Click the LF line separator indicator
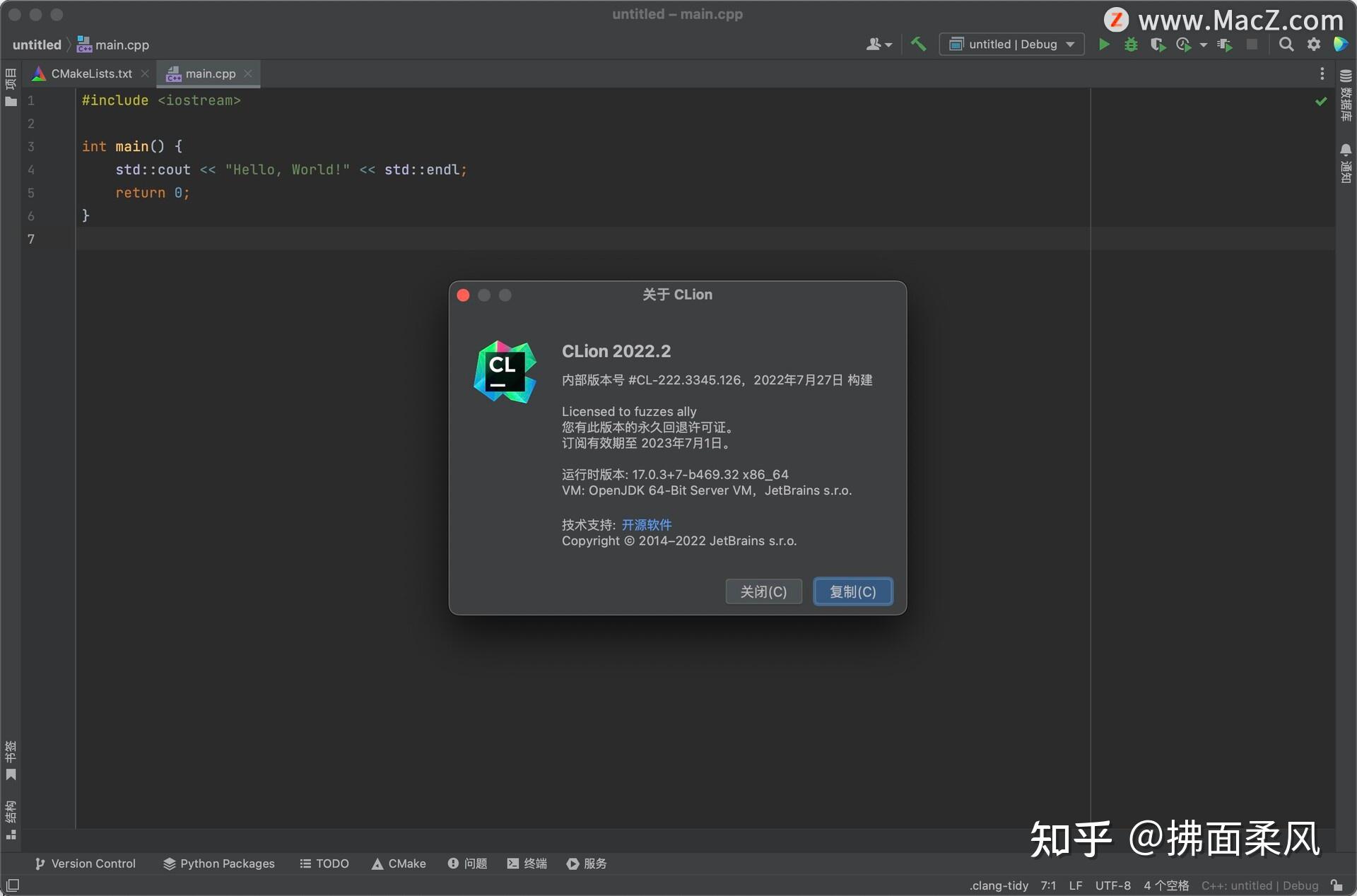Image resolution: width=1357 pixels, height=896 pixels. pos(1076,885)
